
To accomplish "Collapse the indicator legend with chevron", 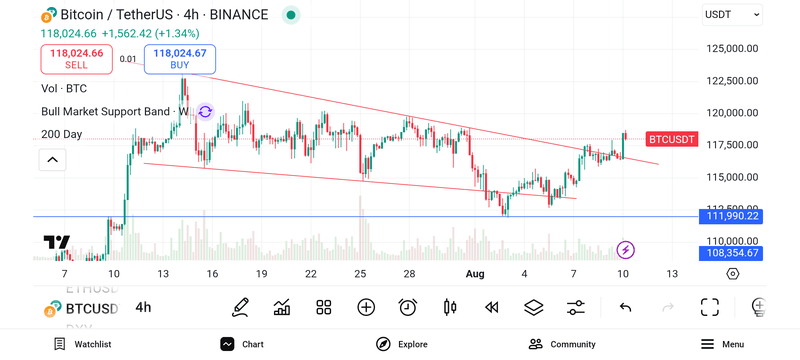I will pyautogui.click(x=53, y=160).
